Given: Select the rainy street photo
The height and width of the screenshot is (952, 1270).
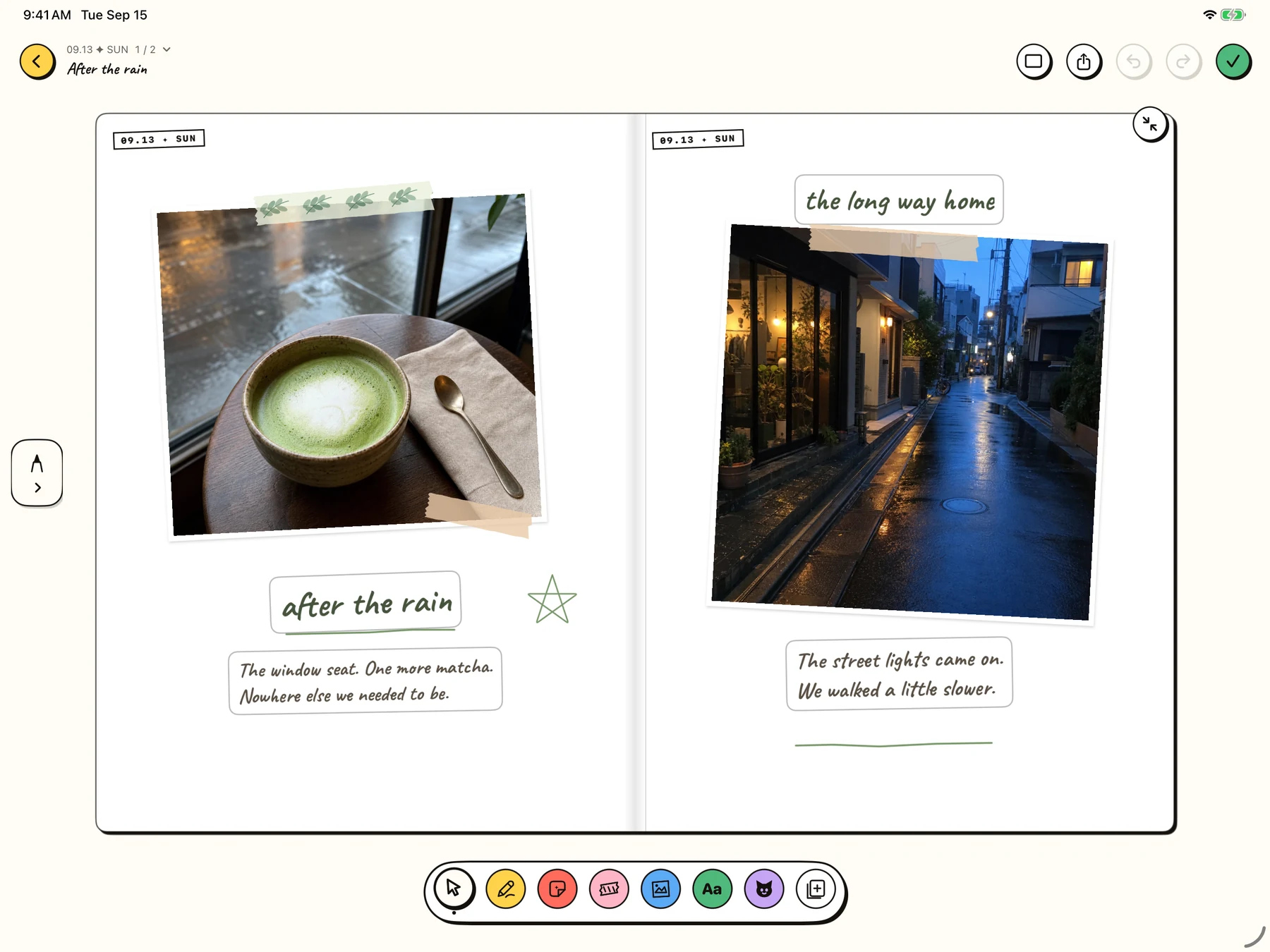Looking at the screenshot, I should tap(909, 423).
